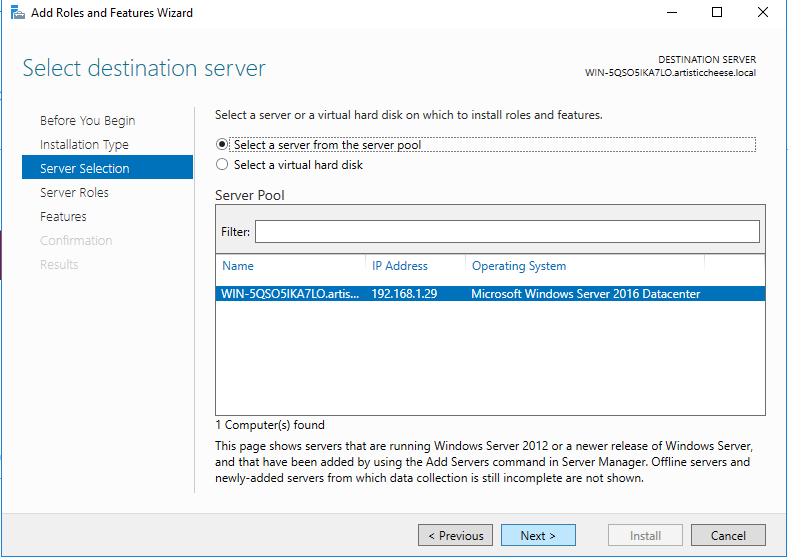This screenshot has width=788, height=557.
Task: Choose the virtual hard disk option
Action: pyautogui.click(x=222, y=165)
